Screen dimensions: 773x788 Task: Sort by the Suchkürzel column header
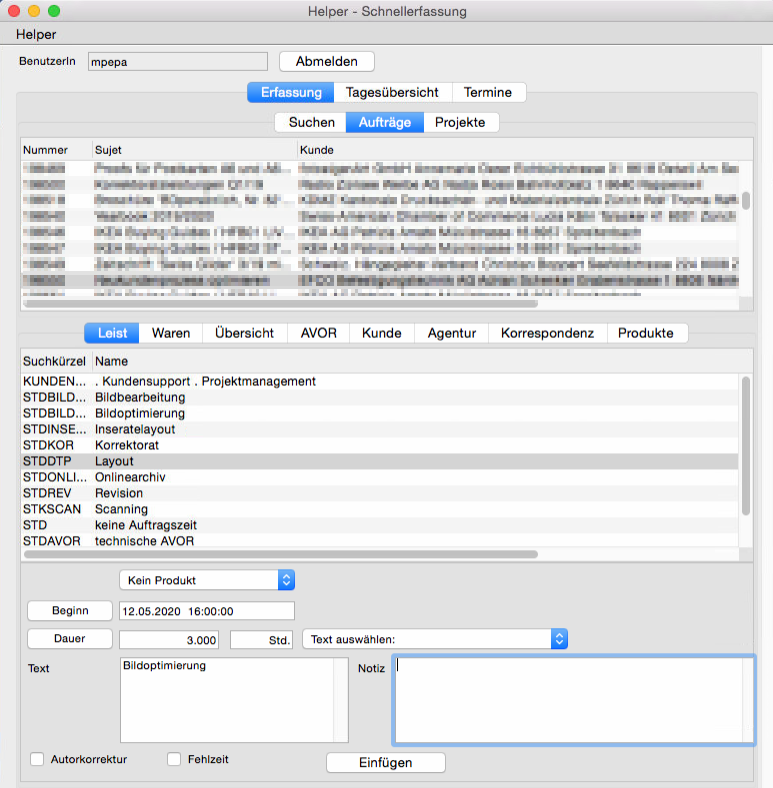point(54,360)
